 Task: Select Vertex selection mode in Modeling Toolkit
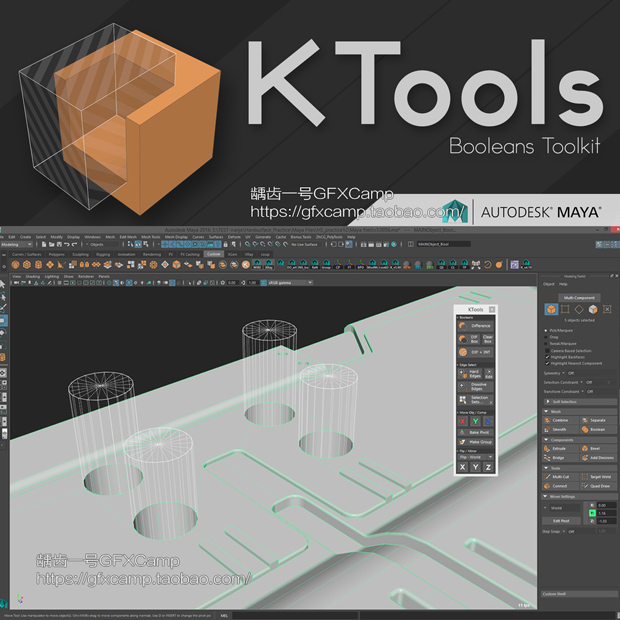click(x=565, y=309)
